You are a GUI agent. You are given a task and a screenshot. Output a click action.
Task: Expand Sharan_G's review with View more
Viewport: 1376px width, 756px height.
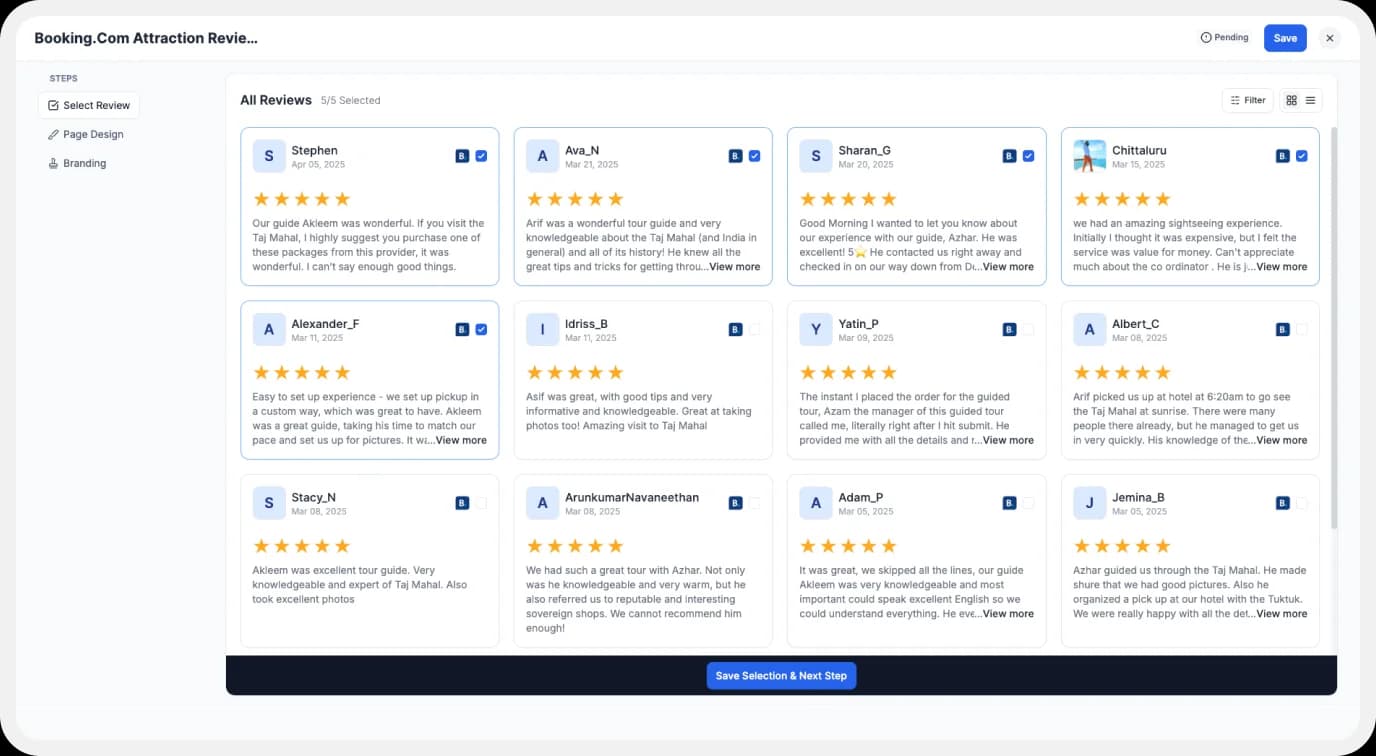(1008, 266)
